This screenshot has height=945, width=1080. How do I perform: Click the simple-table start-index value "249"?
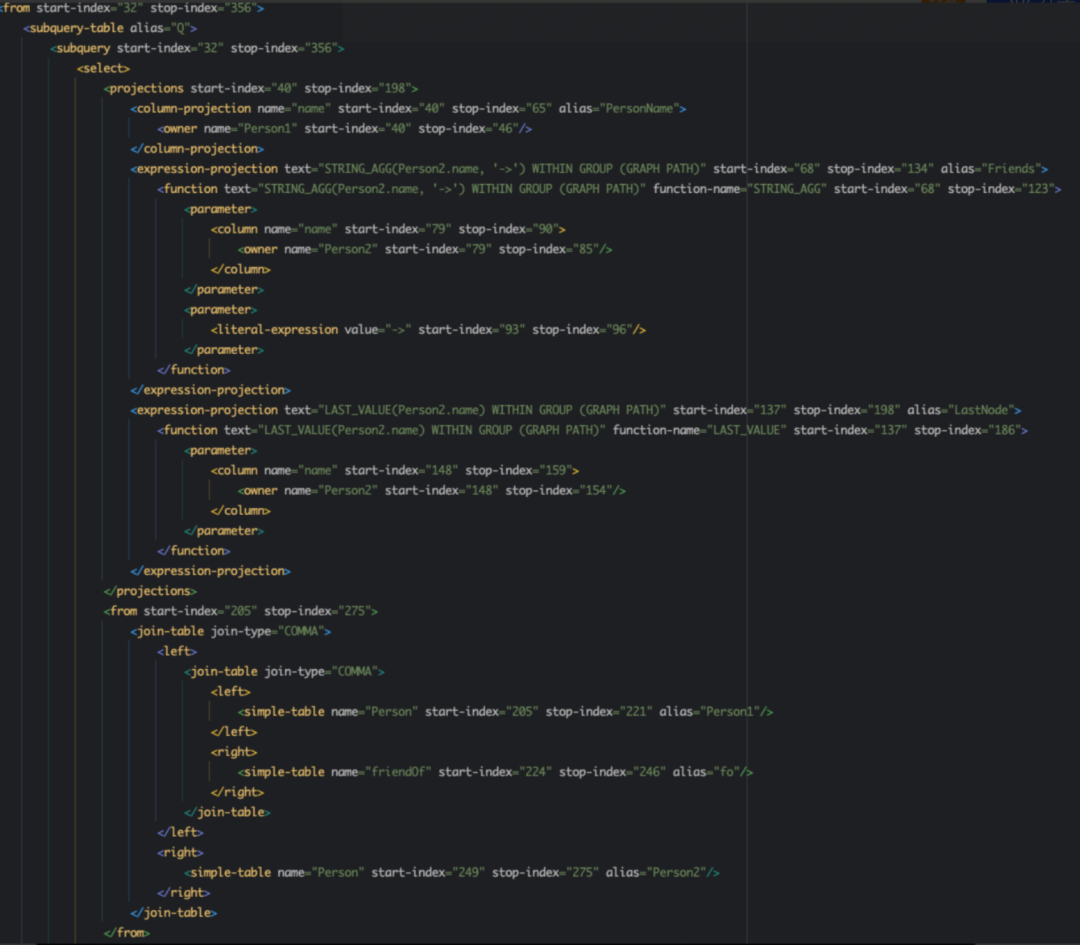468,872
